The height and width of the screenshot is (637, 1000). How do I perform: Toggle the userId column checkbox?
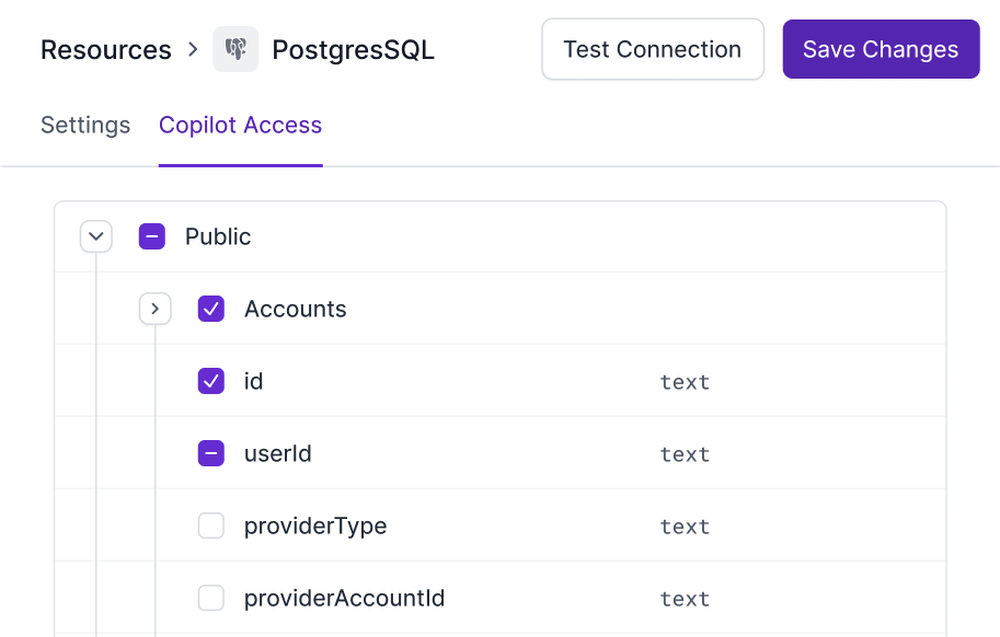[x=211, y=454]
